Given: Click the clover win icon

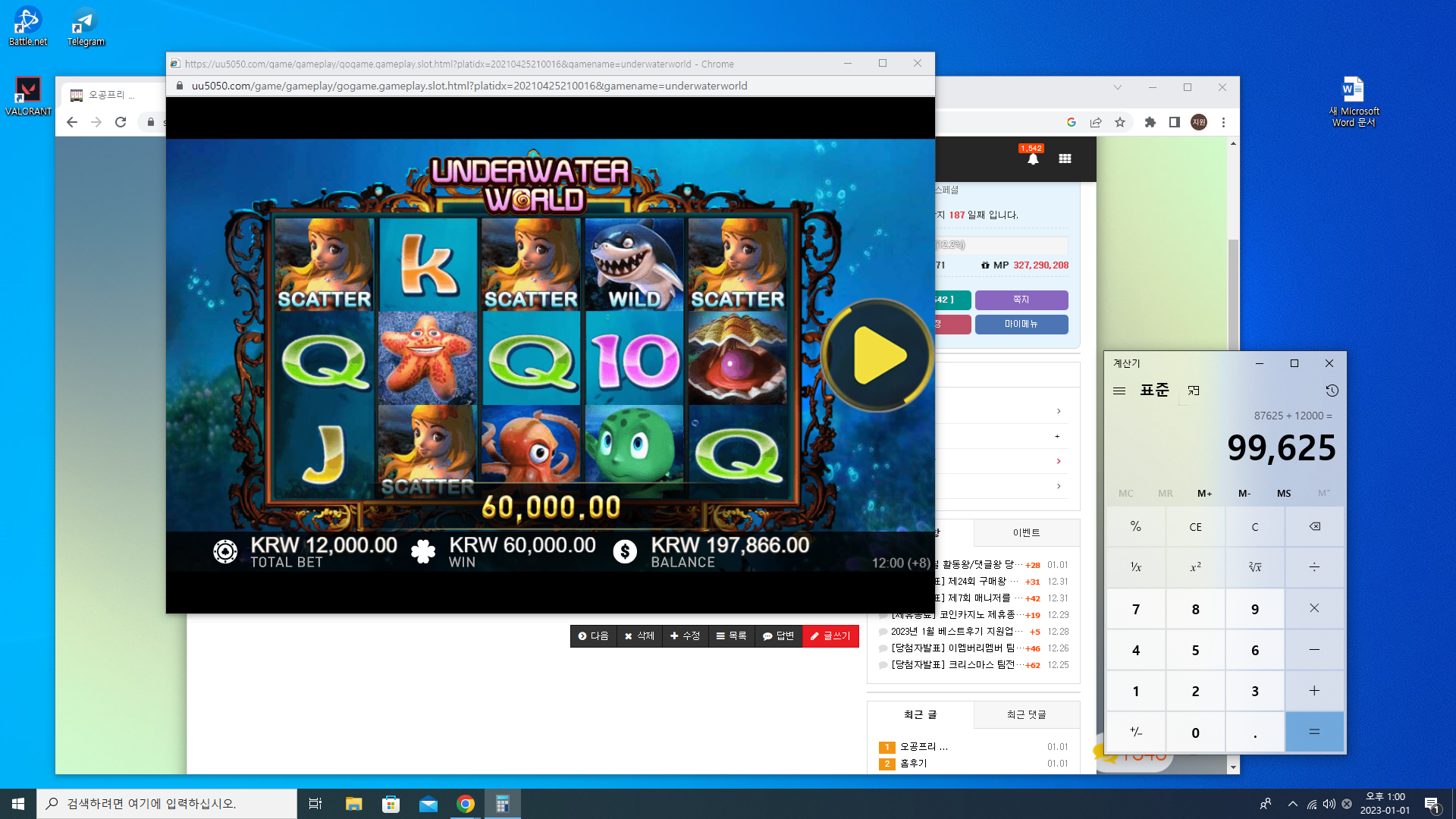Looking at the screenshot, I should point(423,551).
